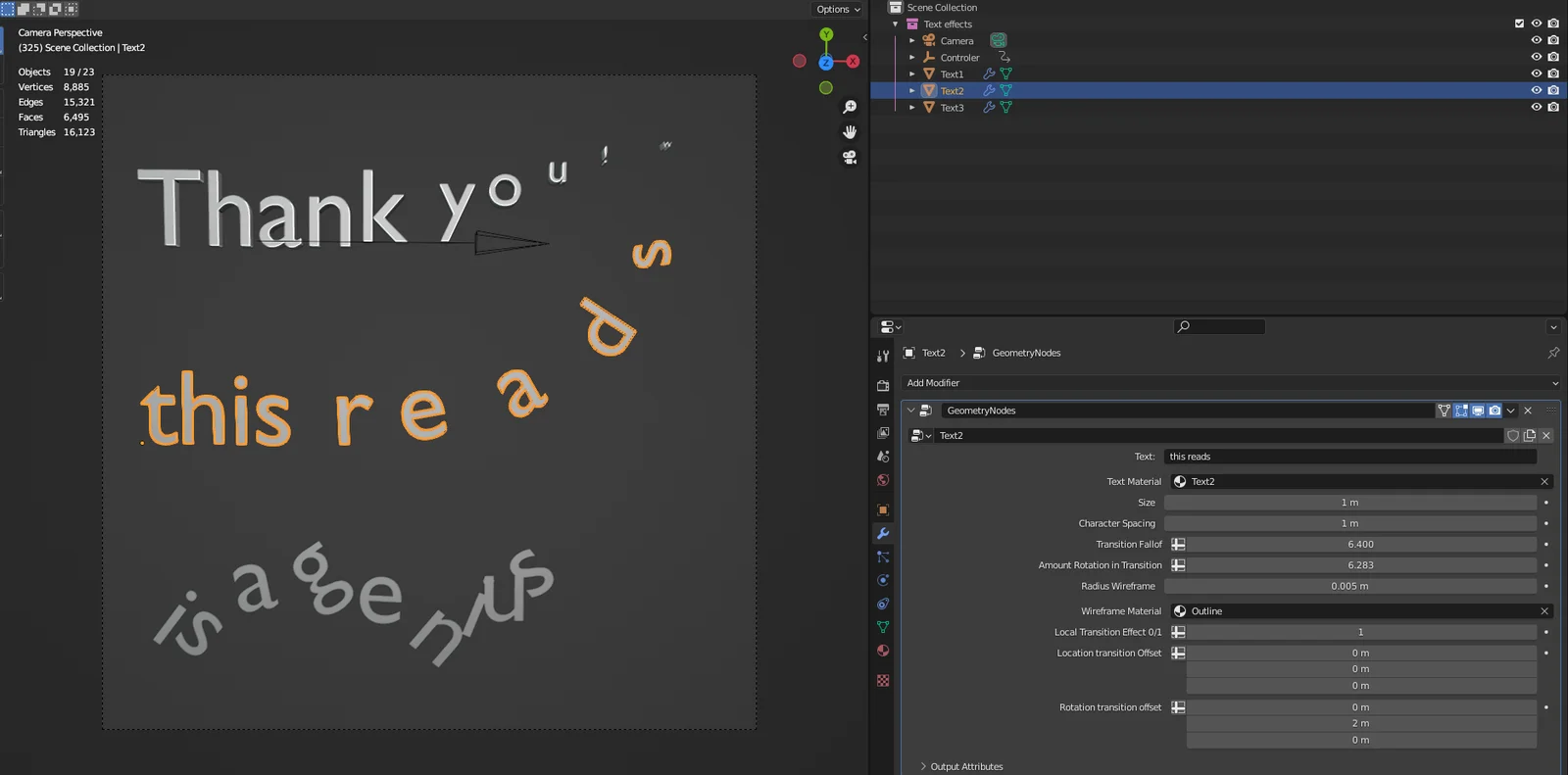Viewport: 1568px width, 775px height.
Task: Clear the Wireframe Material Outline field
Action: pos(1544,611)
